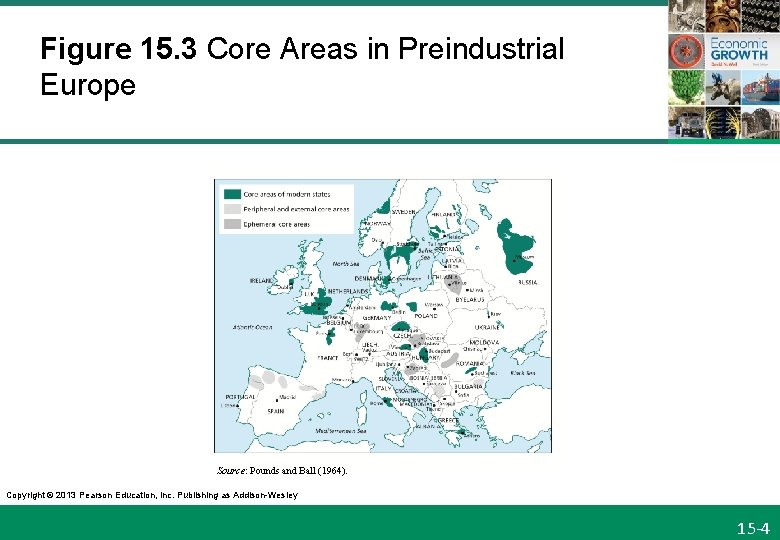This screenshot has width=780, height=540.
Task: Click the slide number '15-4'
Action: (x=753, y=528)
